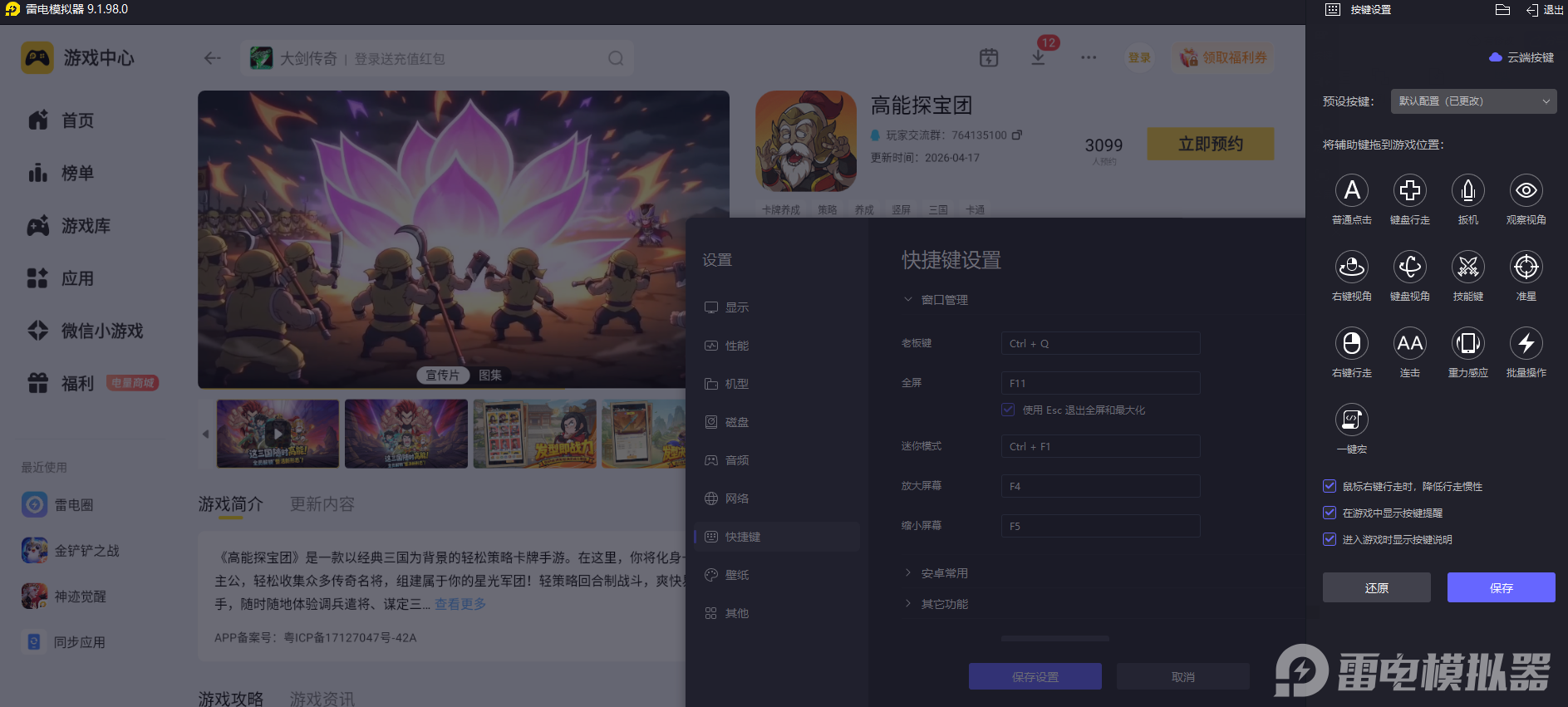The image size is (1568, 707).
Task: Click the 全屏 F11 shortcut field
Action: (1101, 383)
